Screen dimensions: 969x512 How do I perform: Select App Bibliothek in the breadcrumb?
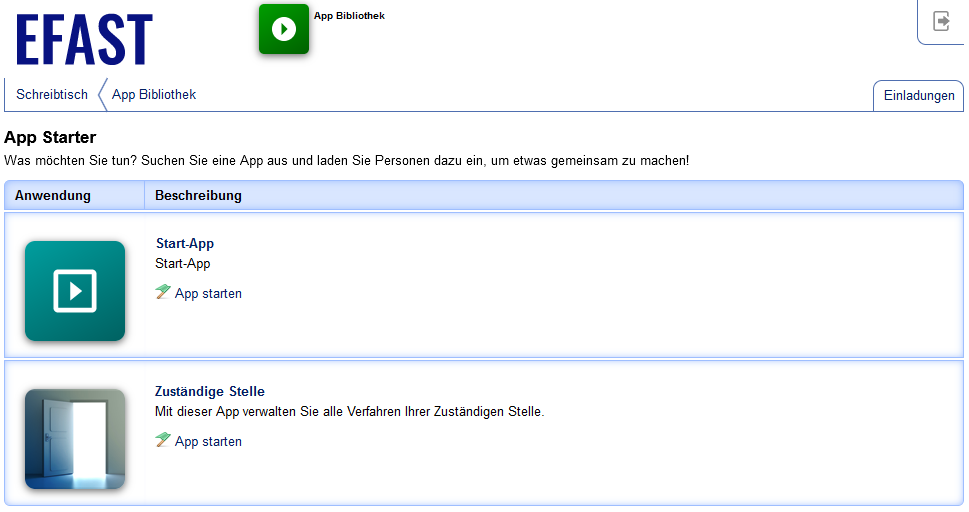coord(154,95)
